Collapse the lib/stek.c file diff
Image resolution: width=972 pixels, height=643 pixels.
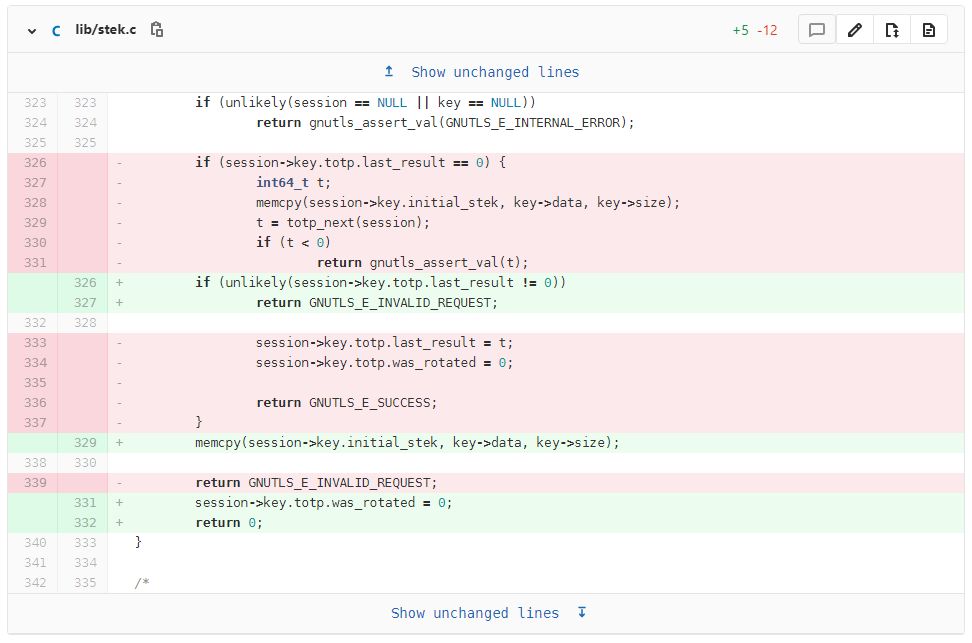(x=32, y=30)
